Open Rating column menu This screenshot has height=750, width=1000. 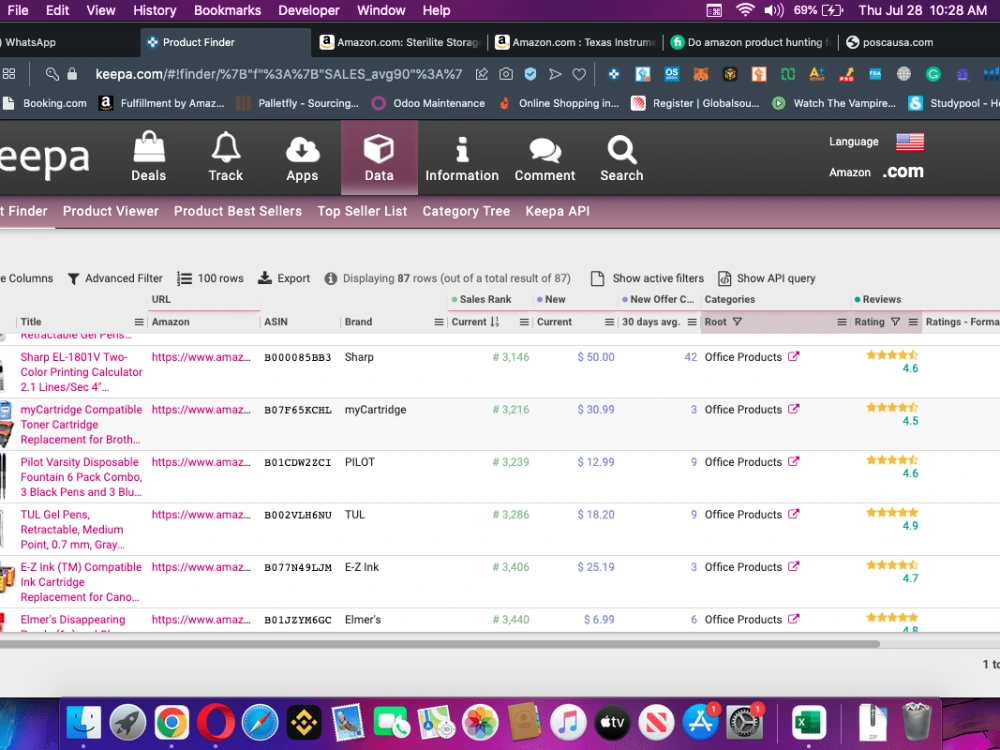(x=913, y=322)
